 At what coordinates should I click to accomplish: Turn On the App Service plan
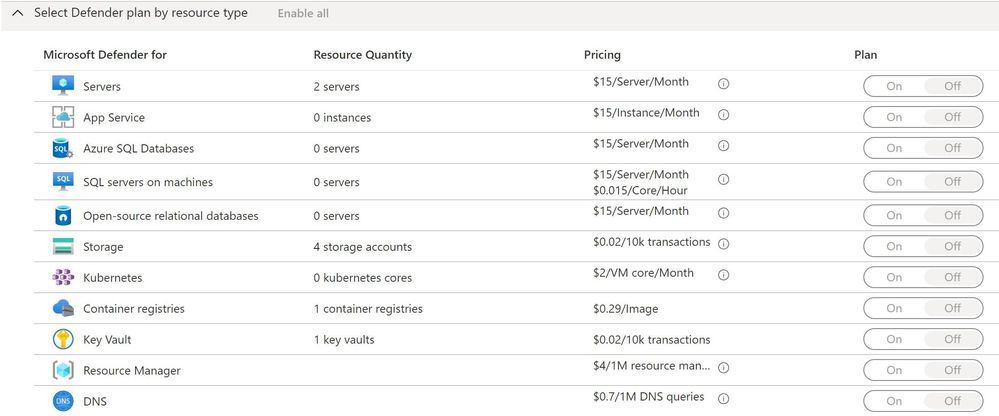[x=894, y=117]
